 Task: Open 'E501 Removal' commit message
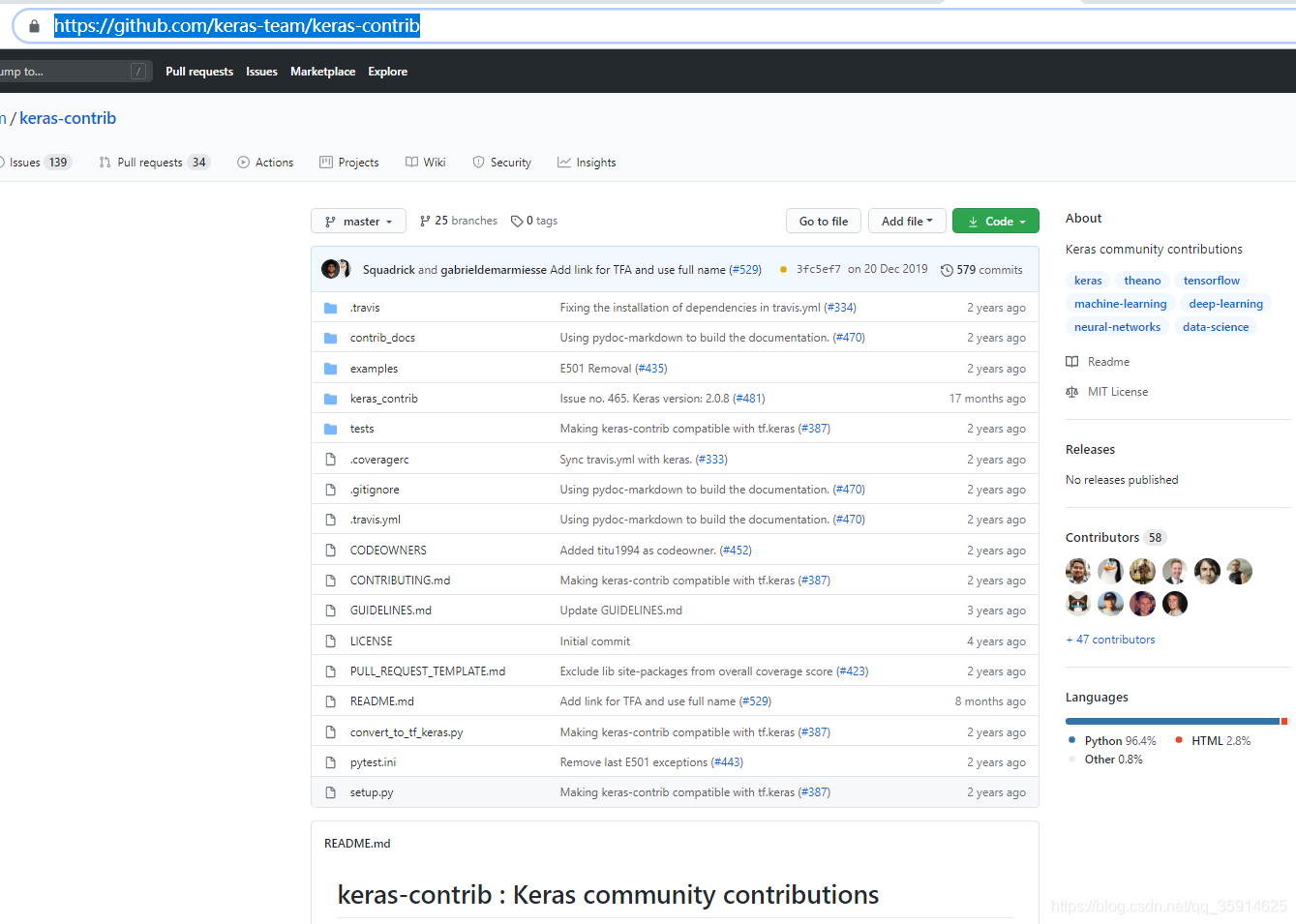[595, 369]
